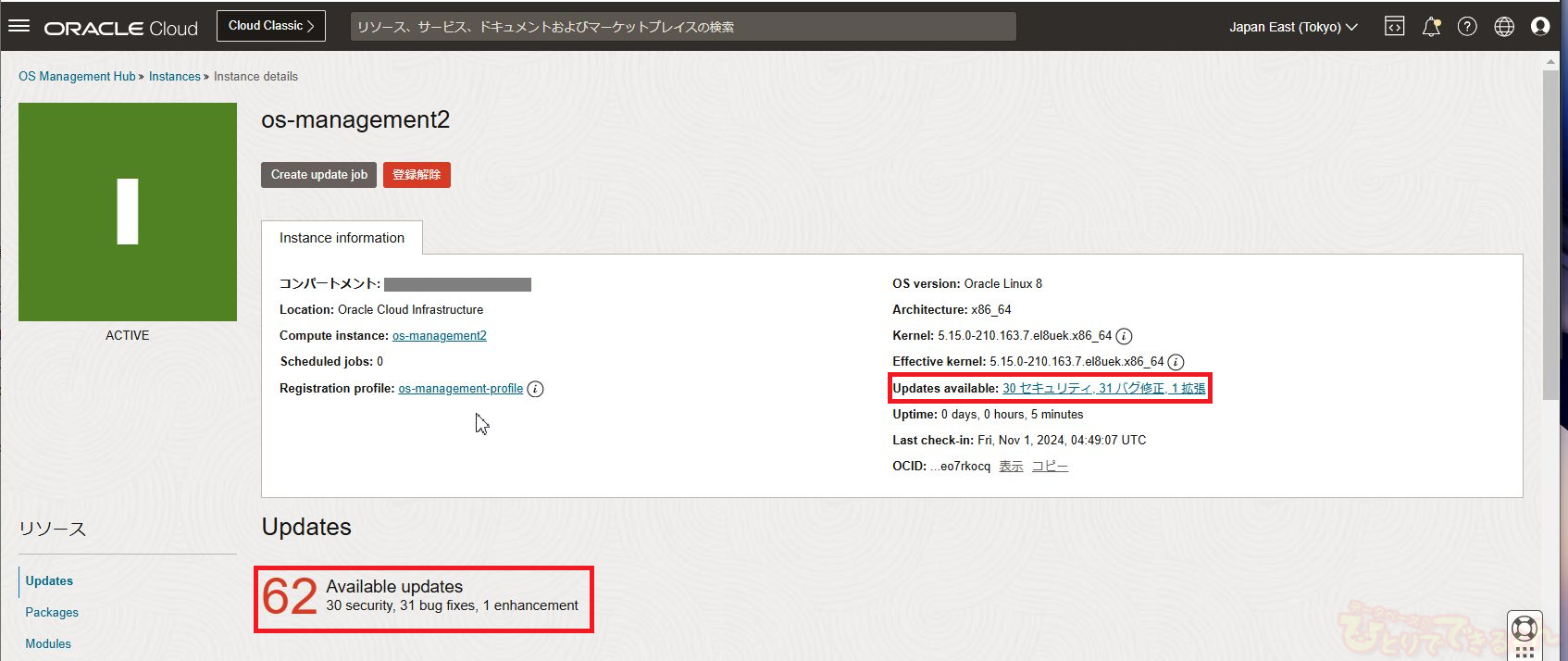Image resolution: width=1568 pixels, height=661 pixels.
Task: Open the notifications bell icon
Action: (x=1431, y=27)
